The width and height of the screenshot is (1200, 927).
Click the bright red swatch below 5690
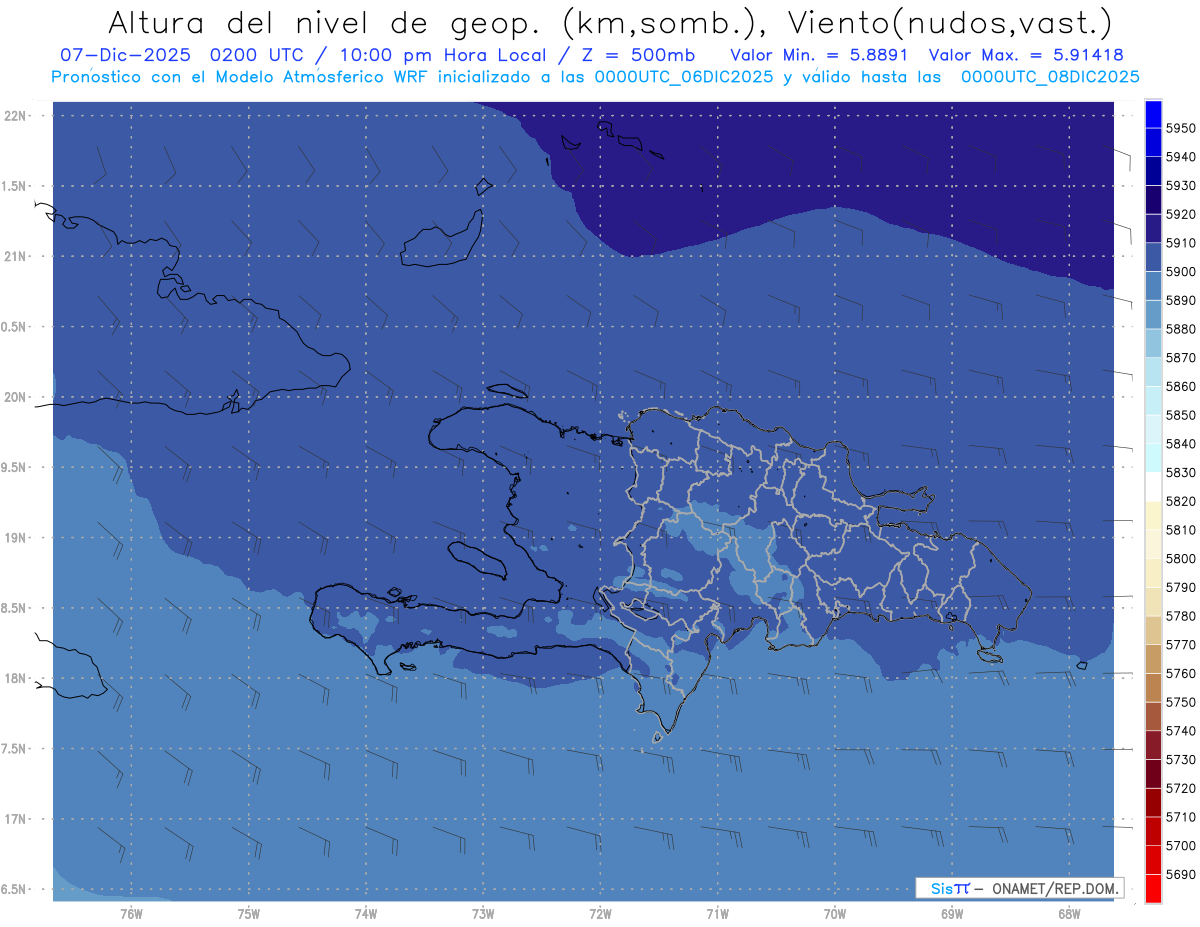click(1153, 888)
